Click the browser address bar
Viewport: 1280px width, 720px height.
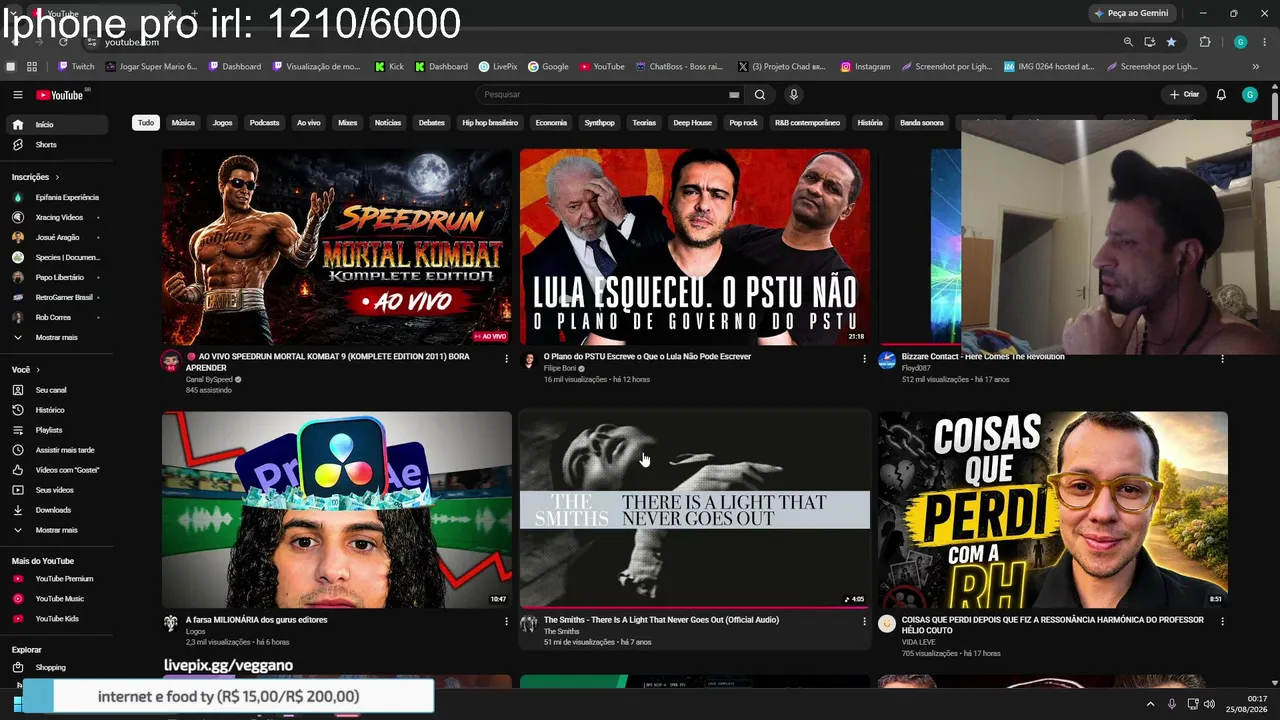(x=600, y=42)
